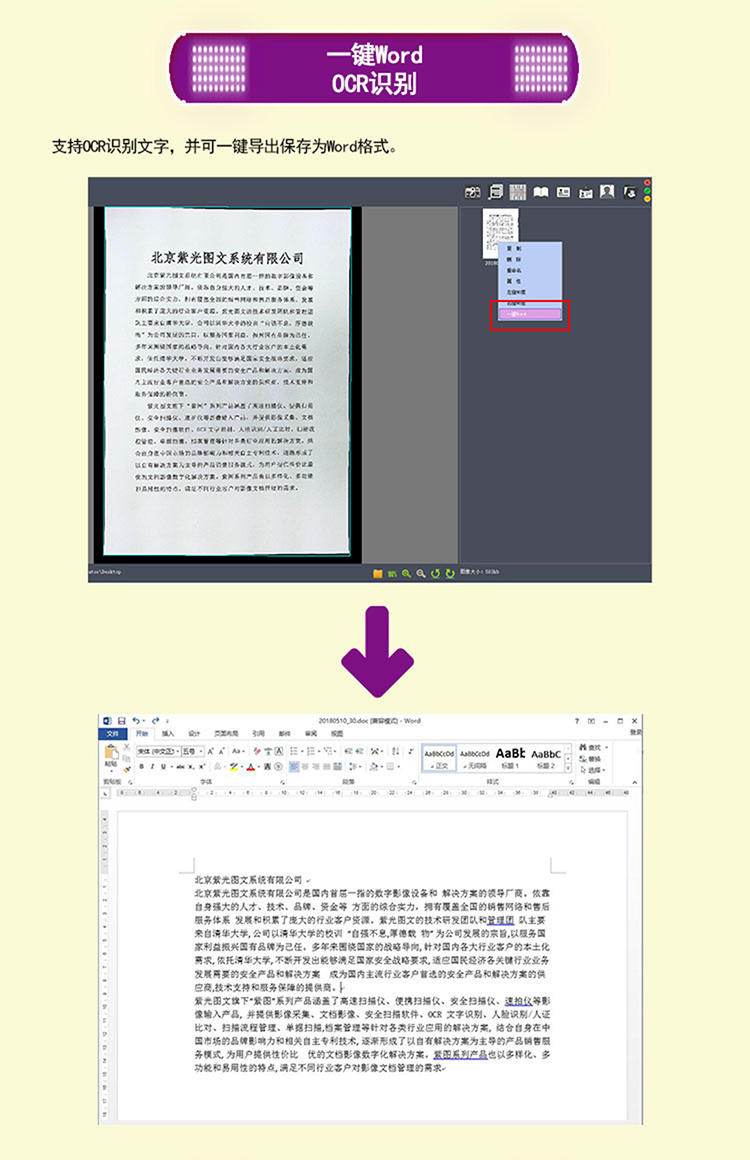The image size is (750, 1160).
Task: Toggle underline formatting in Word ribbon
Action: [x=163, y=767]
